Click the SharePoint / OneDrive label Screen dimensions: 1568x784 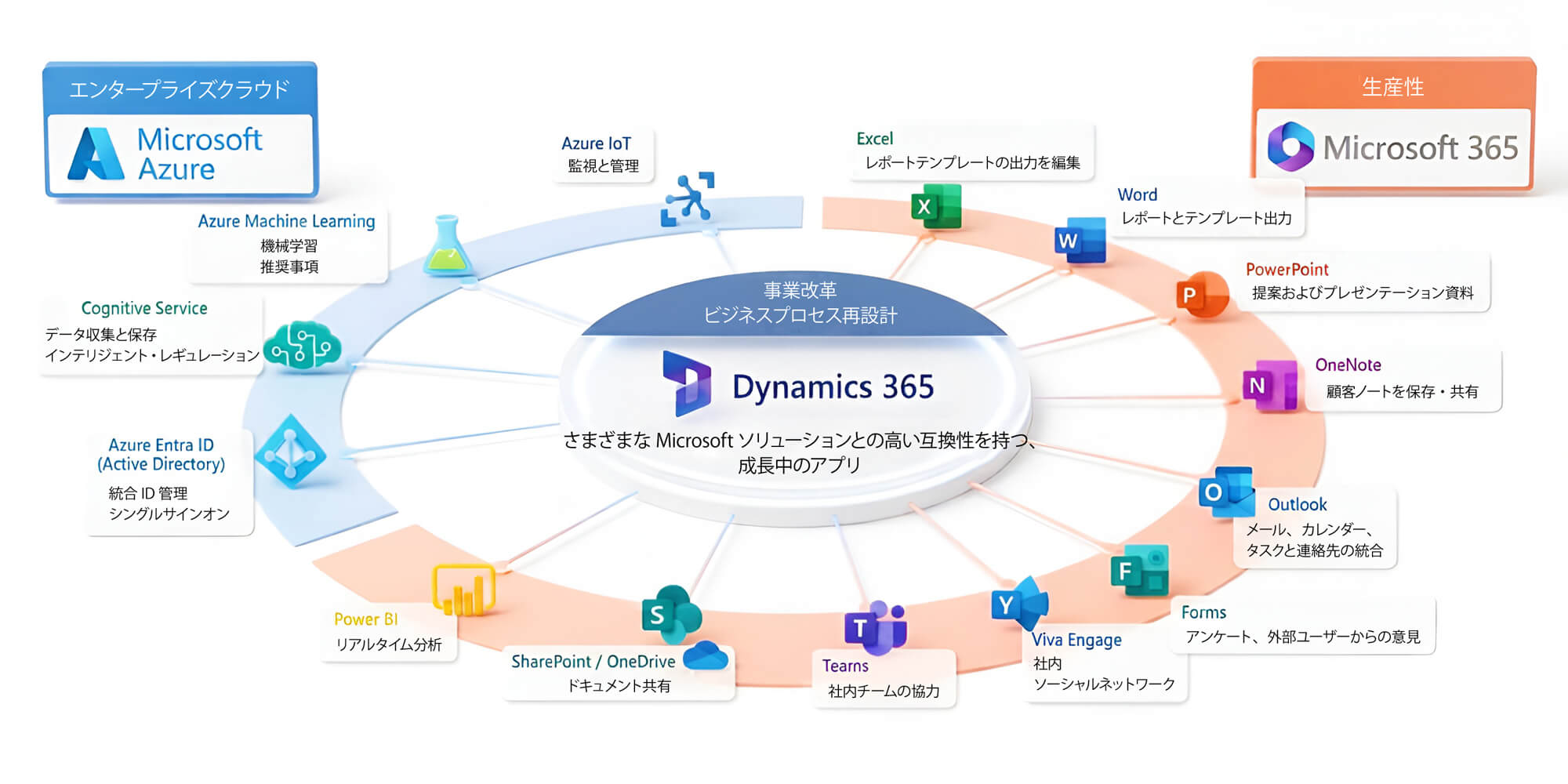[x=593, y=662]
